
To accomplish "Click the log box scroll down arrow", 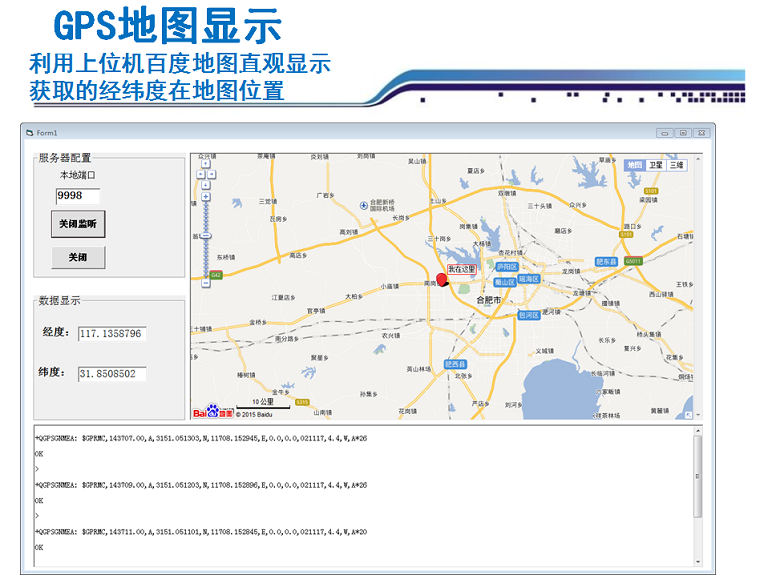I will pyautogui.click(x=698, y=562).
